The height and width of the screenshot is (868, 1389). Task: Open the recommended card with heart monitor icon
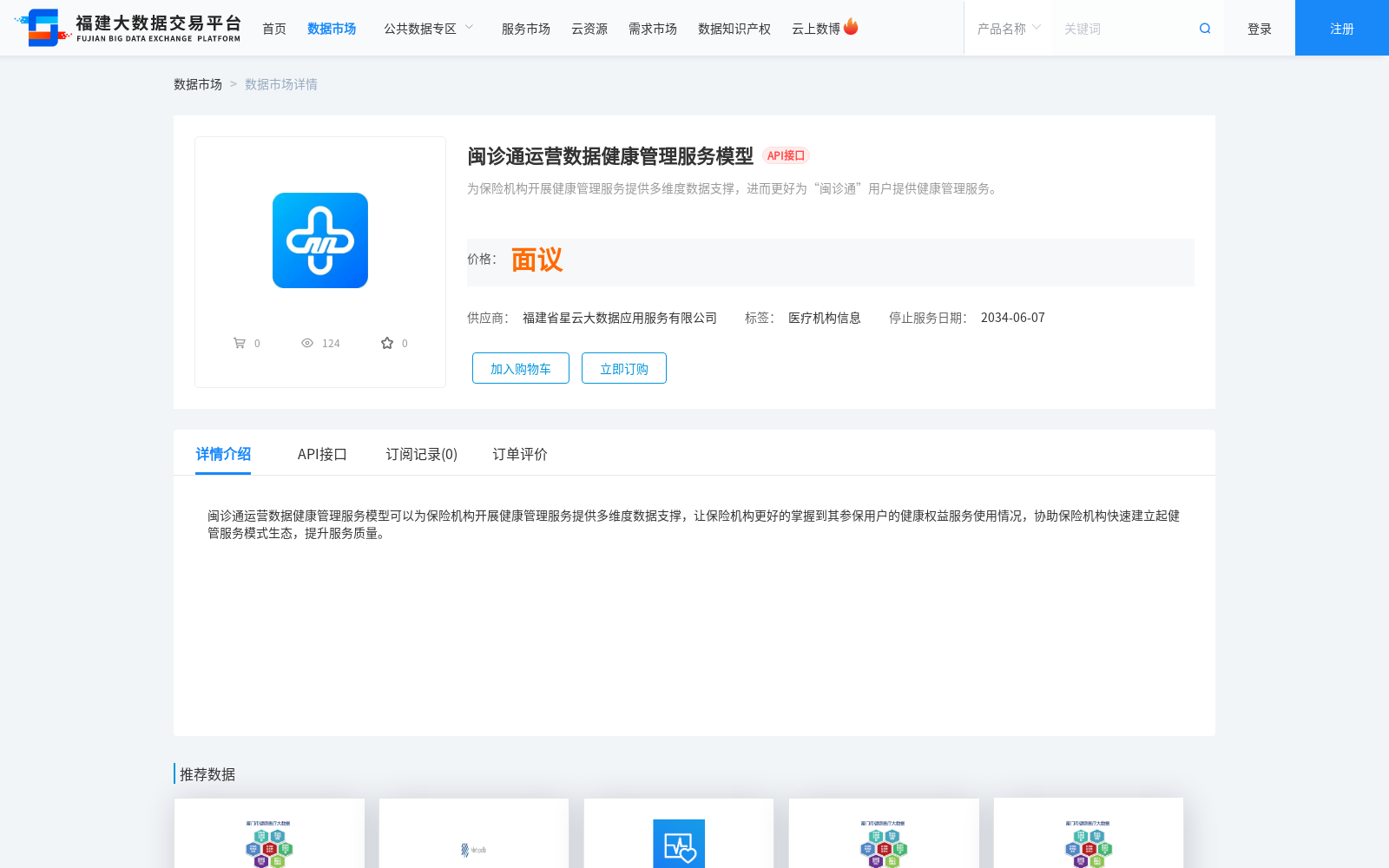click(679, 833)
